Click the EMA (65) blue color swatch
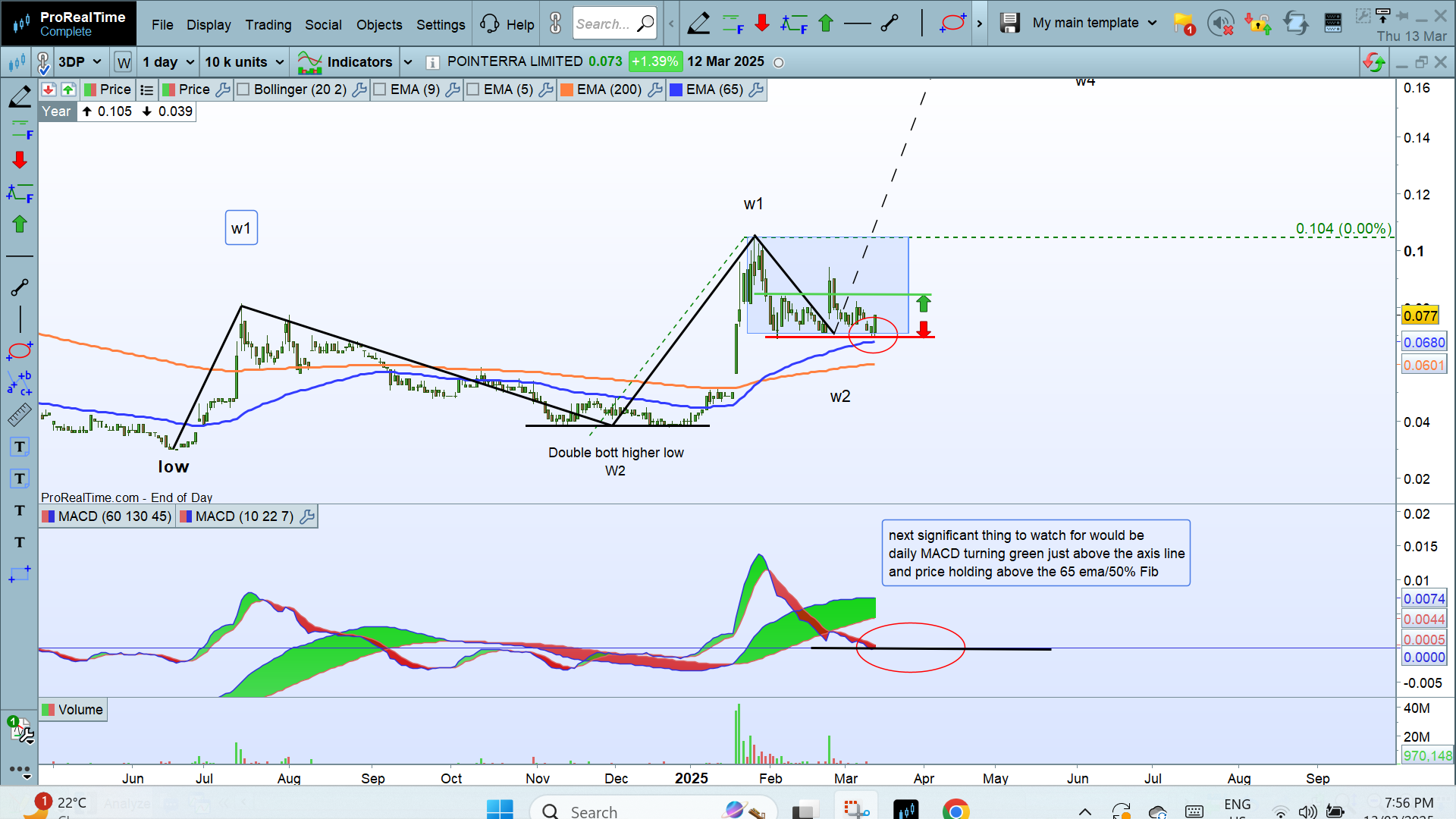 click(x=676, y=89)
